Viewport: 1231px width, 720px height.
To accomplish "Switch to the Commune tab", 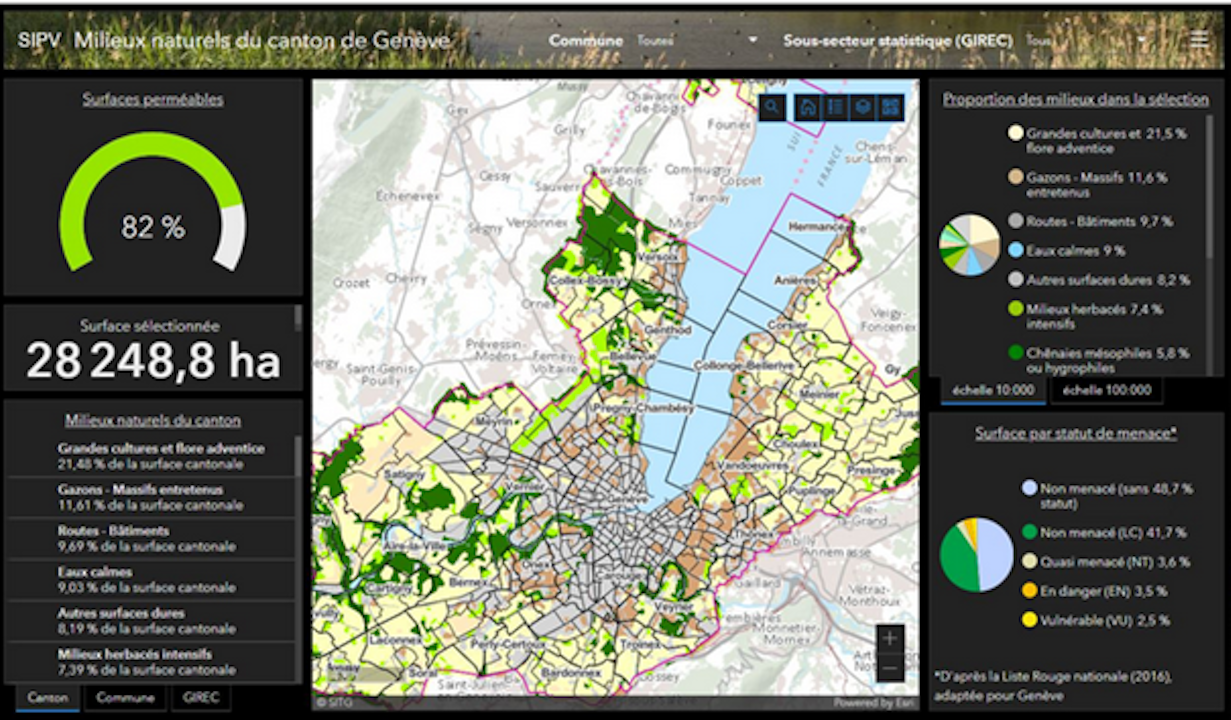I will click(125, 698).
